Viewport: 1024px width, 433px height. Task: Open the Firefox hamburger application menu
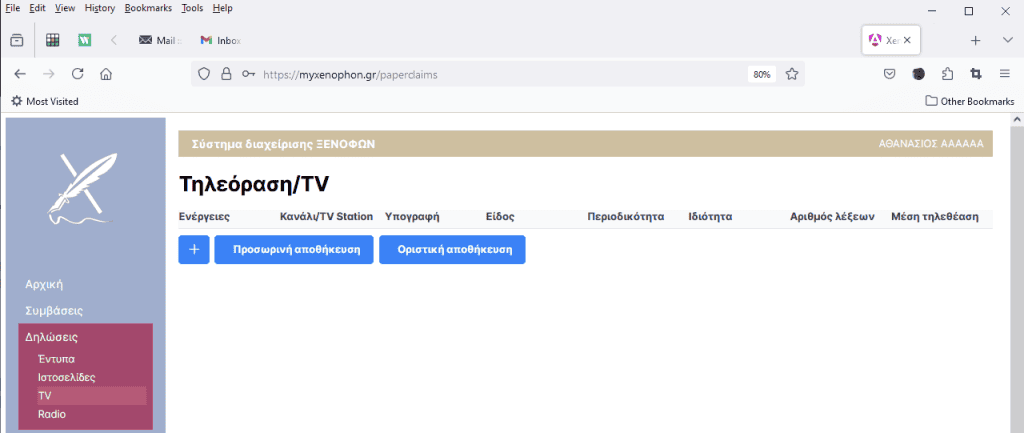pyautogui.click(x=1005, y=74)
